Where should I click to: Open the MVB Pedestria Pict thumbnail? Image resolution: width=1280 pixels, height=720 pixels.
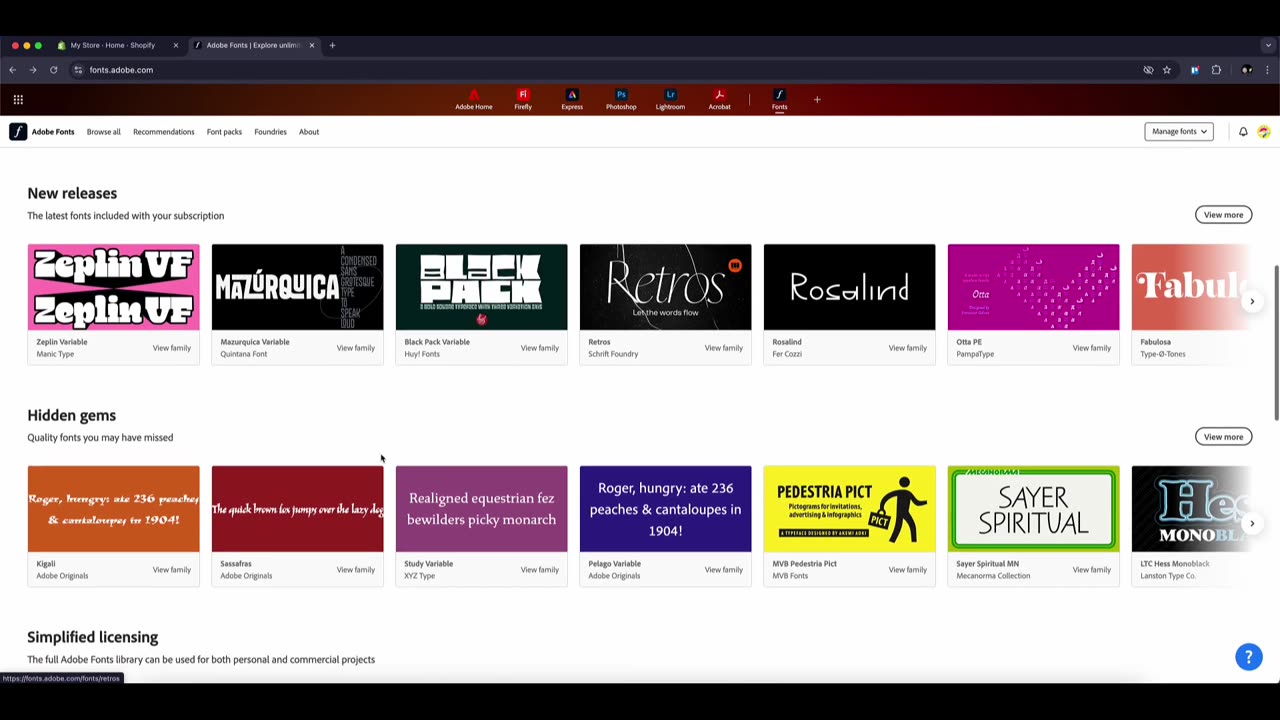coord(849,509)
